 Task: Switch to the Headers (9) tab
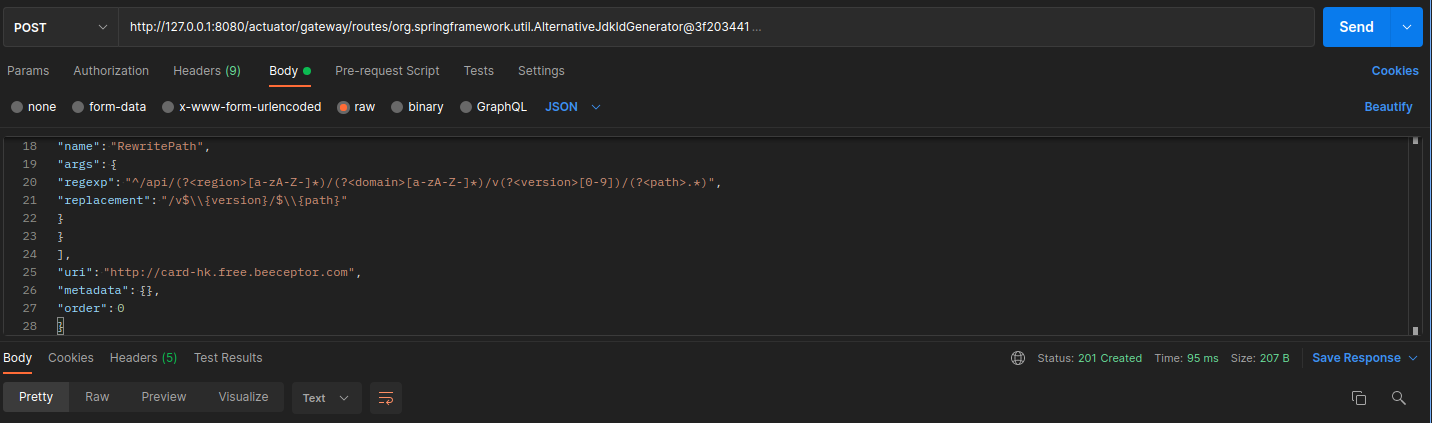pos(206,71)
